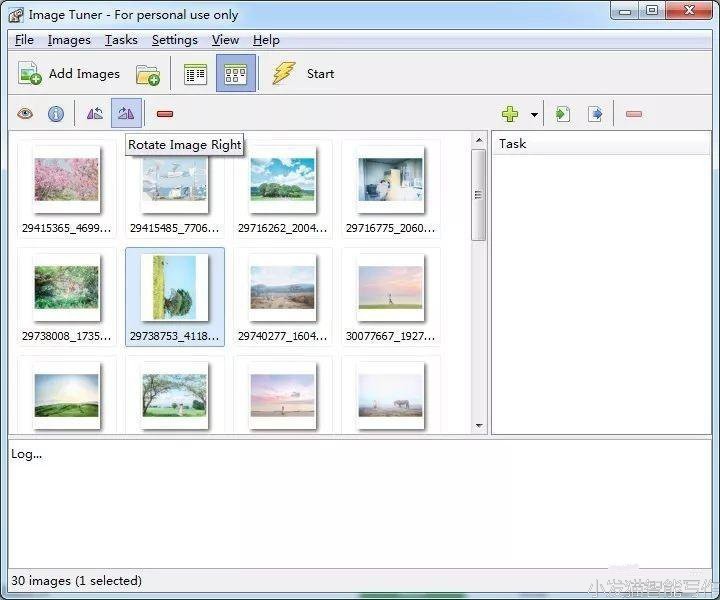Click the eye preview image icon
Image resolution: width=720 pixels, height=600 pixels.
25,114
